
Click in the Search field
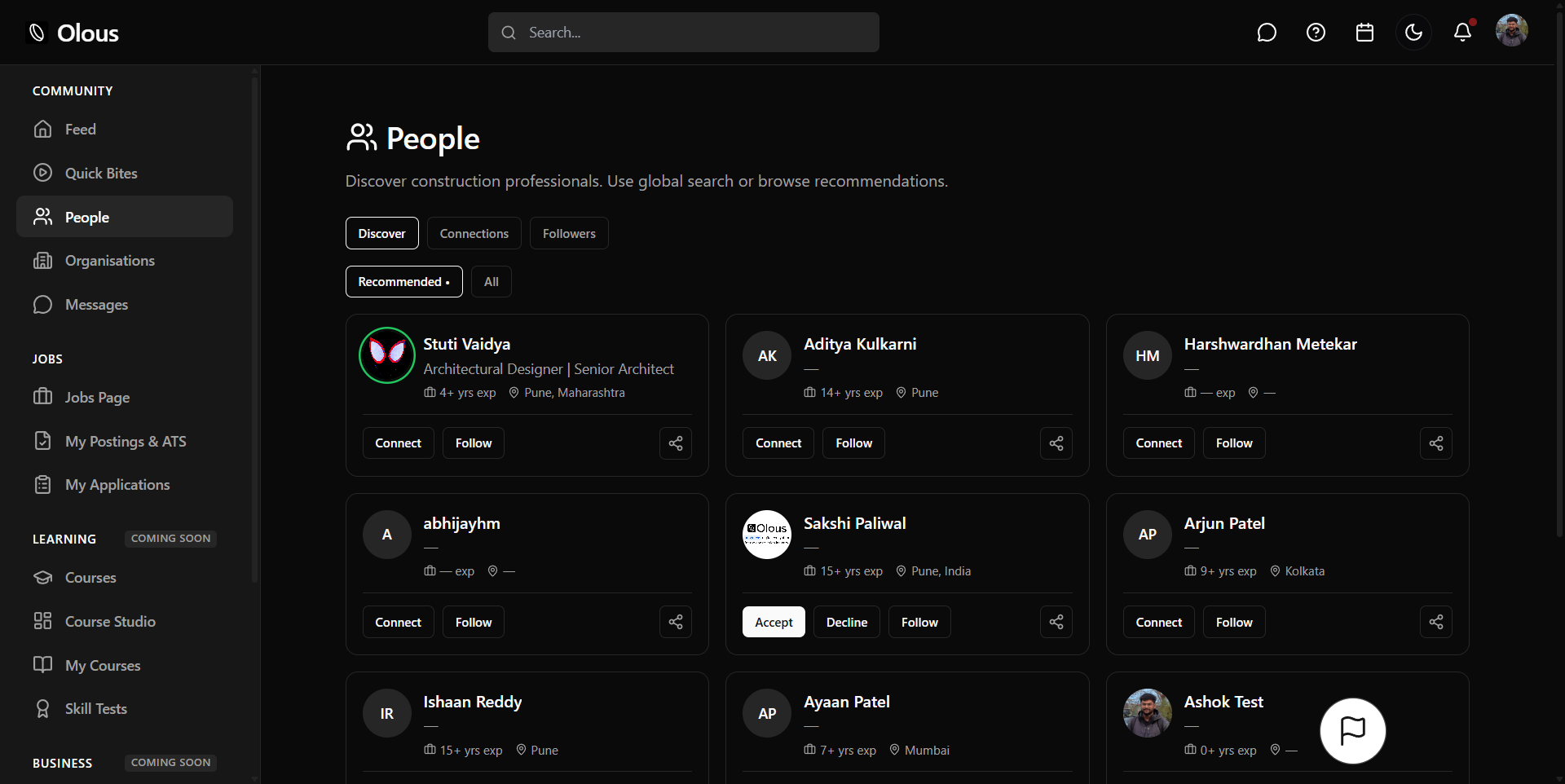(x=683, y=33)
